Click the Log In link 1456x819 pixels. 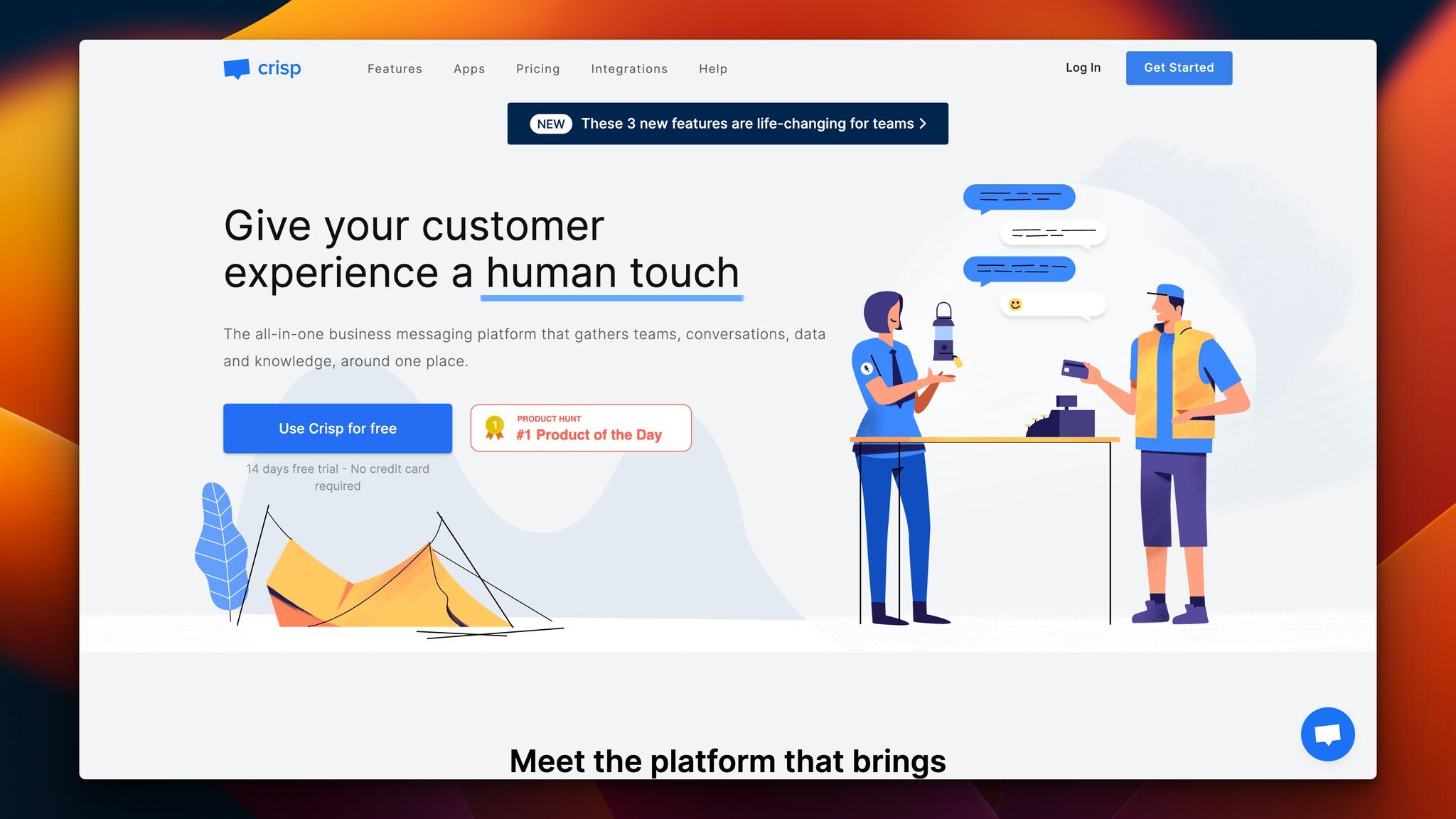pyautogui.click(x=1083, y=67)
